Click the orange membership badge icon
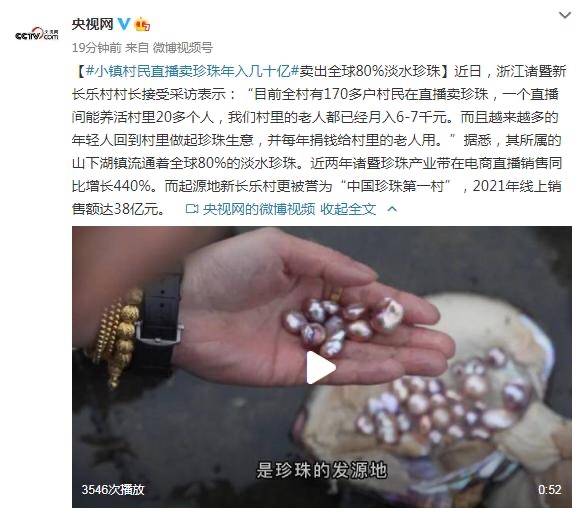The image size is (587, 517). pyautogui.click(x=142, y=24)
